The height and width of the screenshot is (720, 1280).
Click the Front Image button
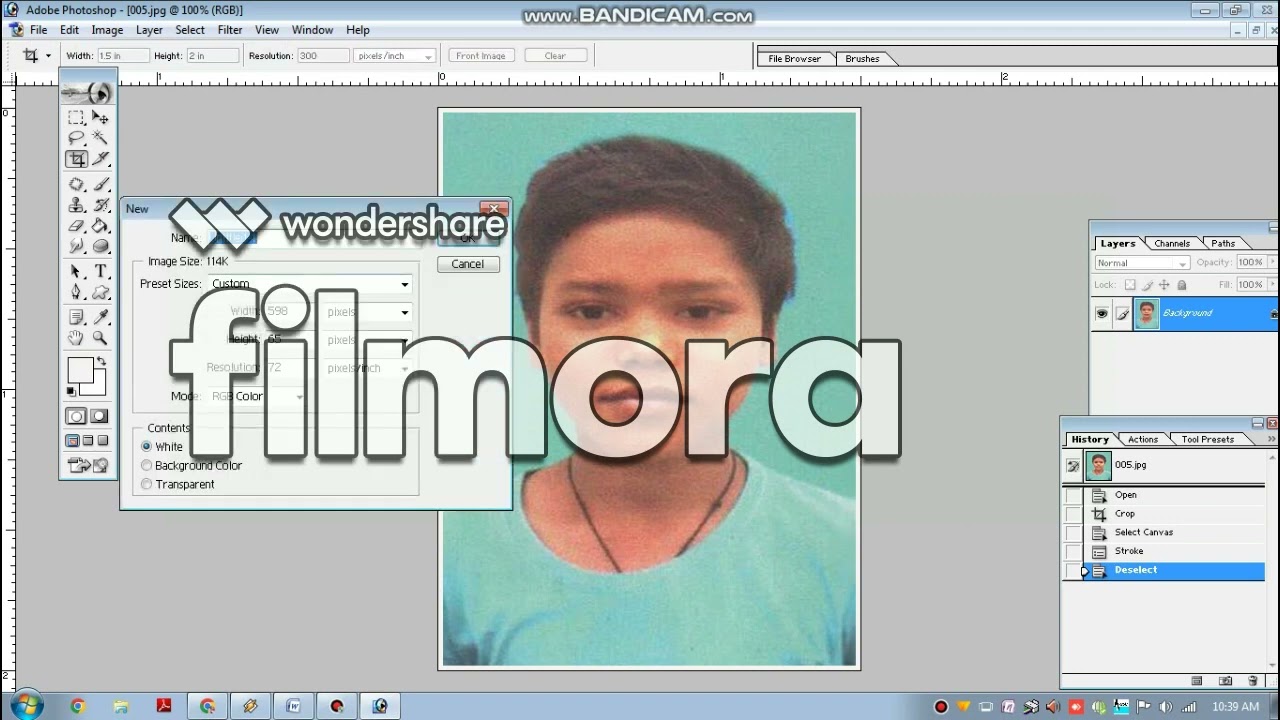[x=481, y=56]
